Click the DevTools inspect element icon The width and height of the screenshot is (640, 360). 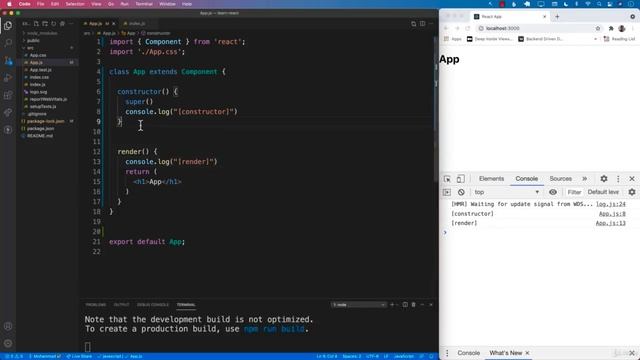447,179
